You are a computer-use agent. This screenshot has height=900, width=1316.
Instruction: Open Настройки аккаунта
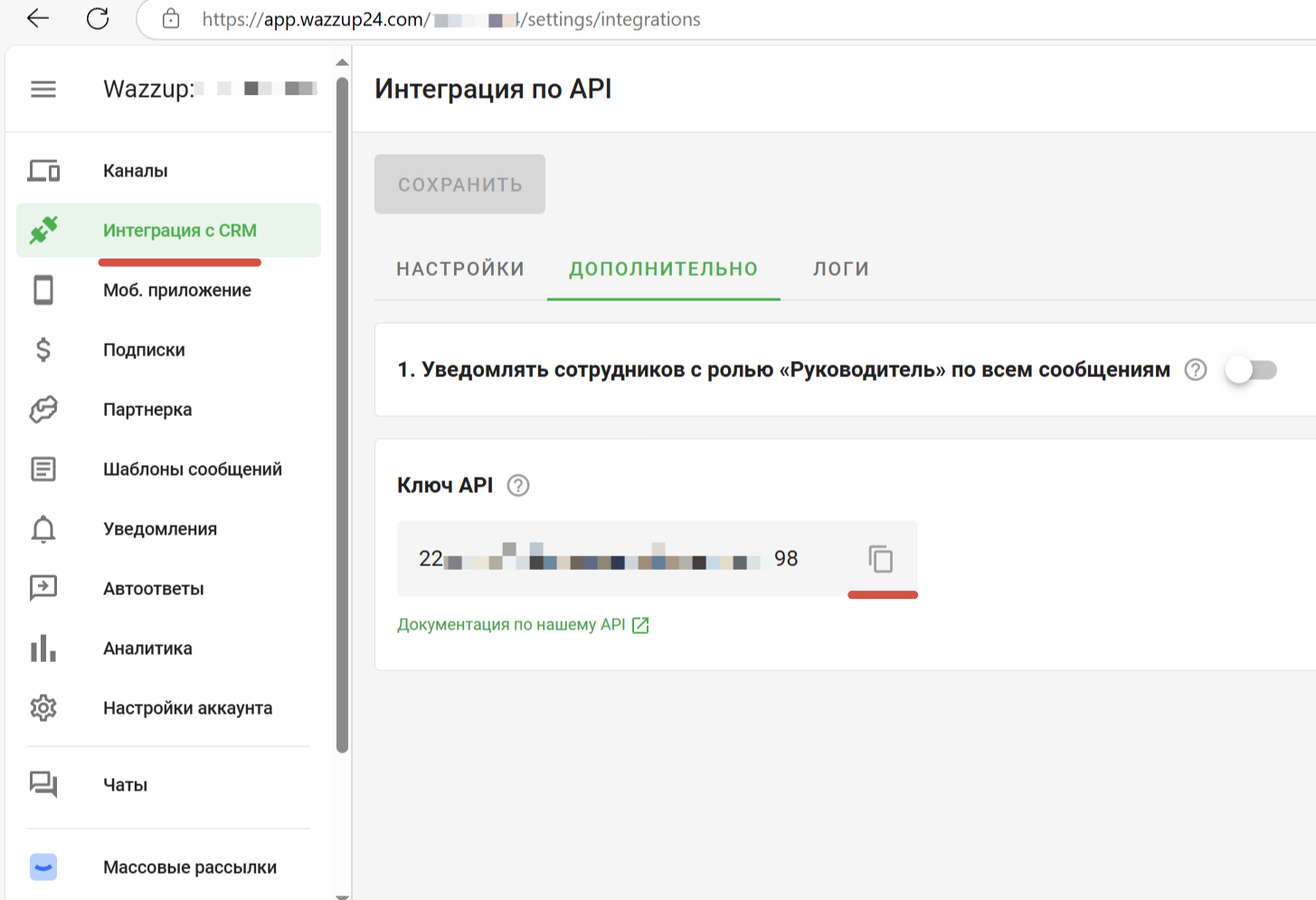(x=168, y=707)
